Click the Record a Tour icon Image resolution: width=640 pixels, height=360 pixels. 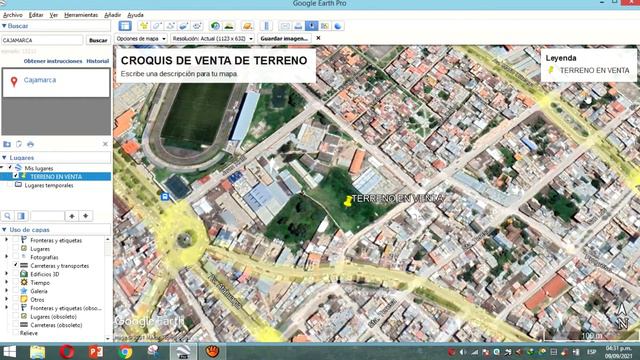pos(197,26)
